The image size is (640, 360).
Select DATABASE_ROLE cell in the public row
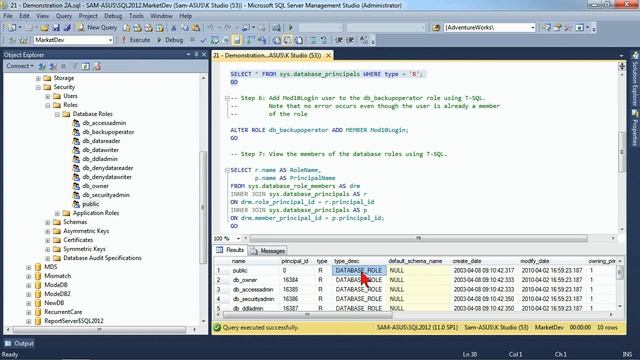(x=359, y=271)
